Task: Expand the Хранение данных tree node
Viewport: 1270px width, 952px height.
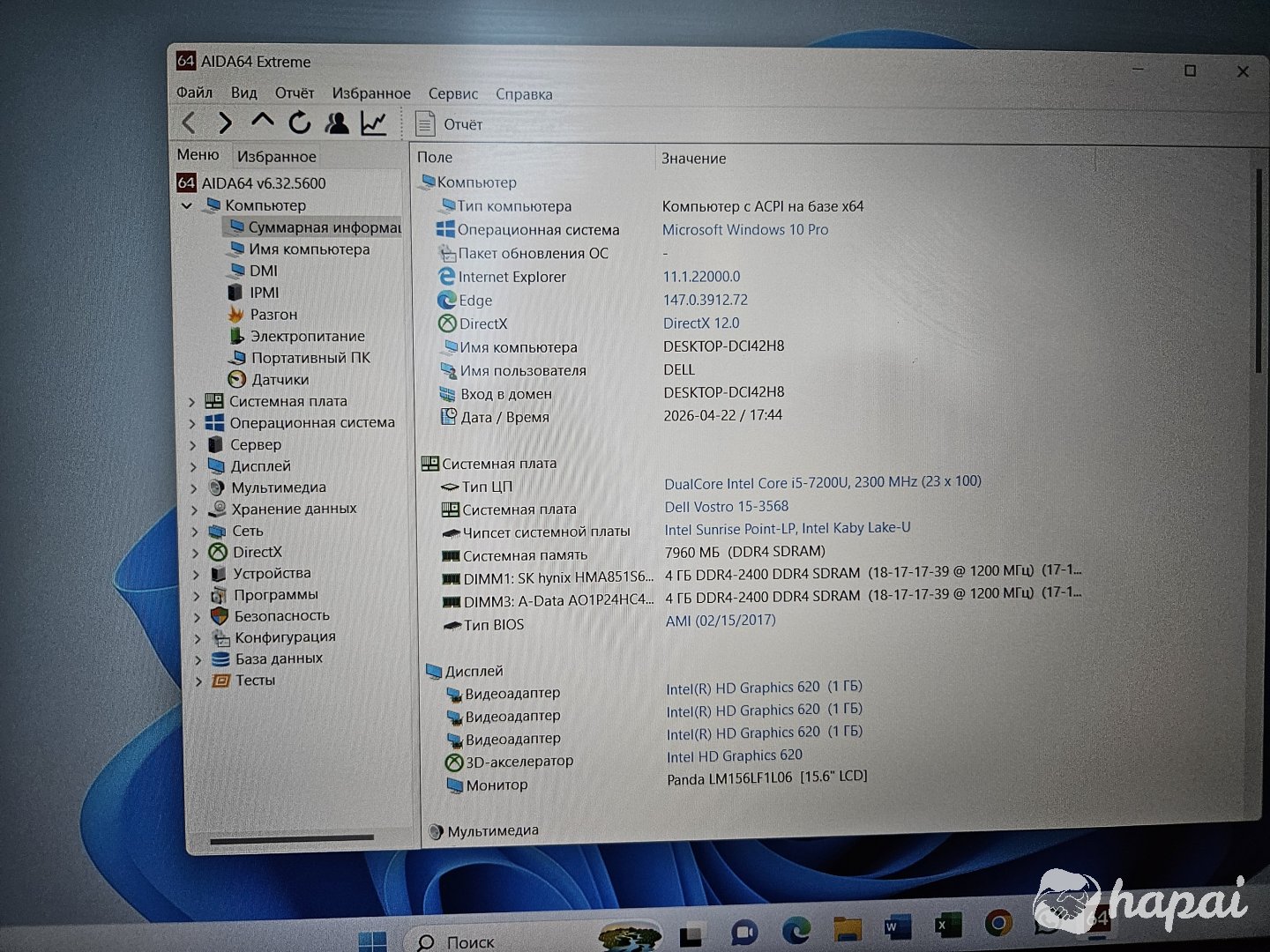Action: pos(195,509)
